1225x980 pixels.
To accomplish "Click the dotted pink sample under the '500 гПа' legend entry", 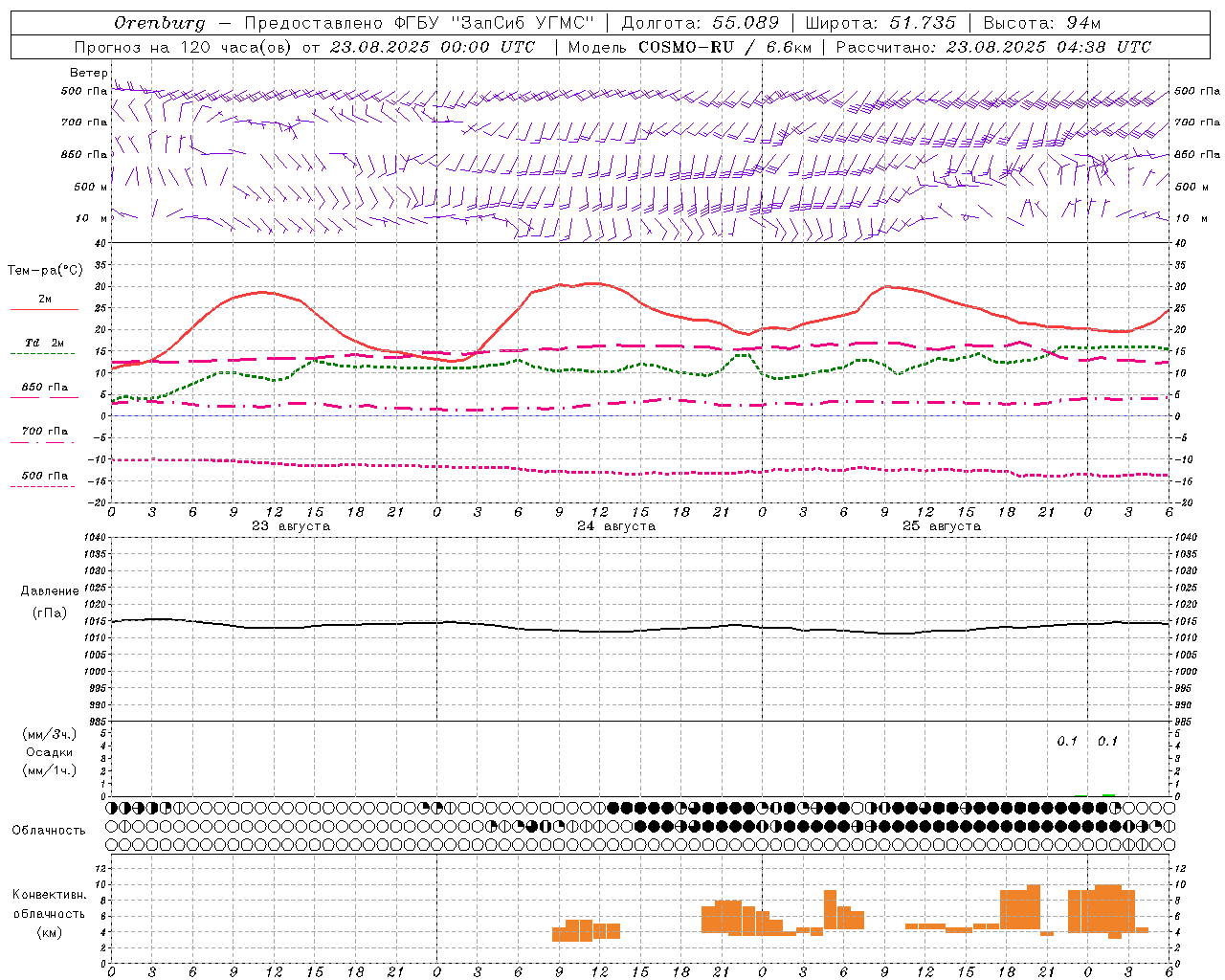I will [43, 487].
